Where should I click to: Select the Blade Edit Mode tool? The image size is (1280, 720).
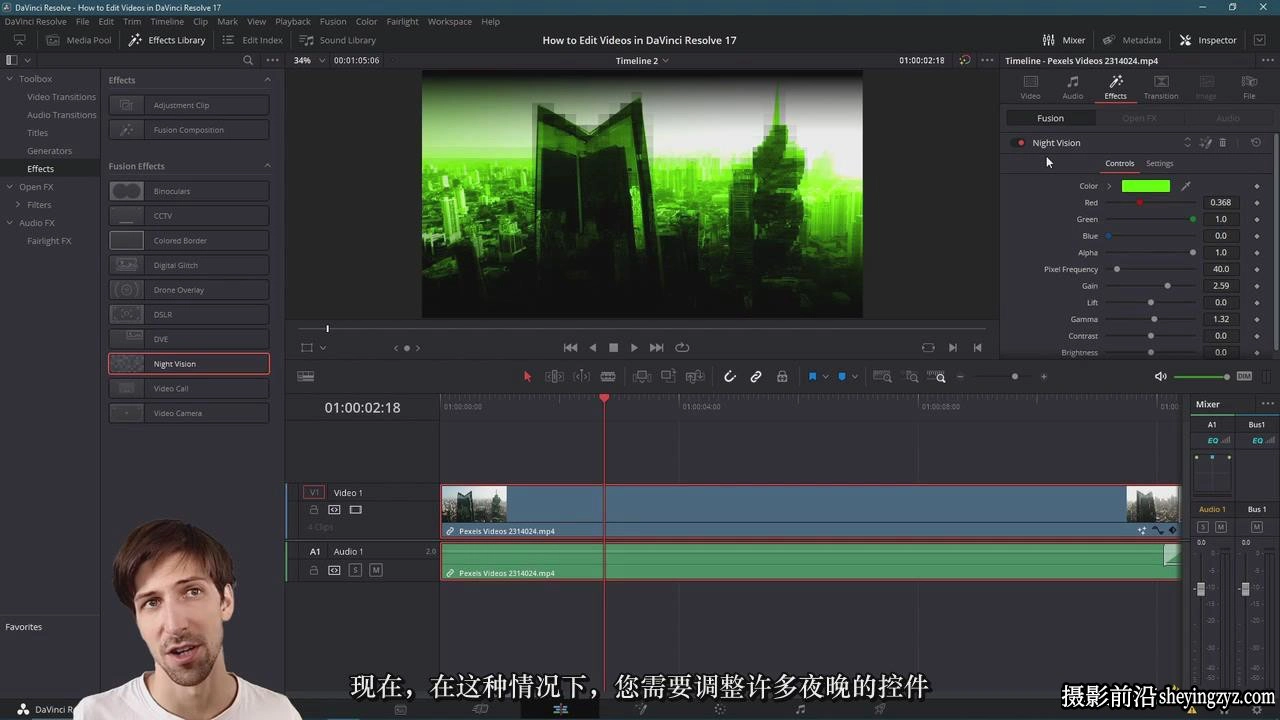coord(608,377)
